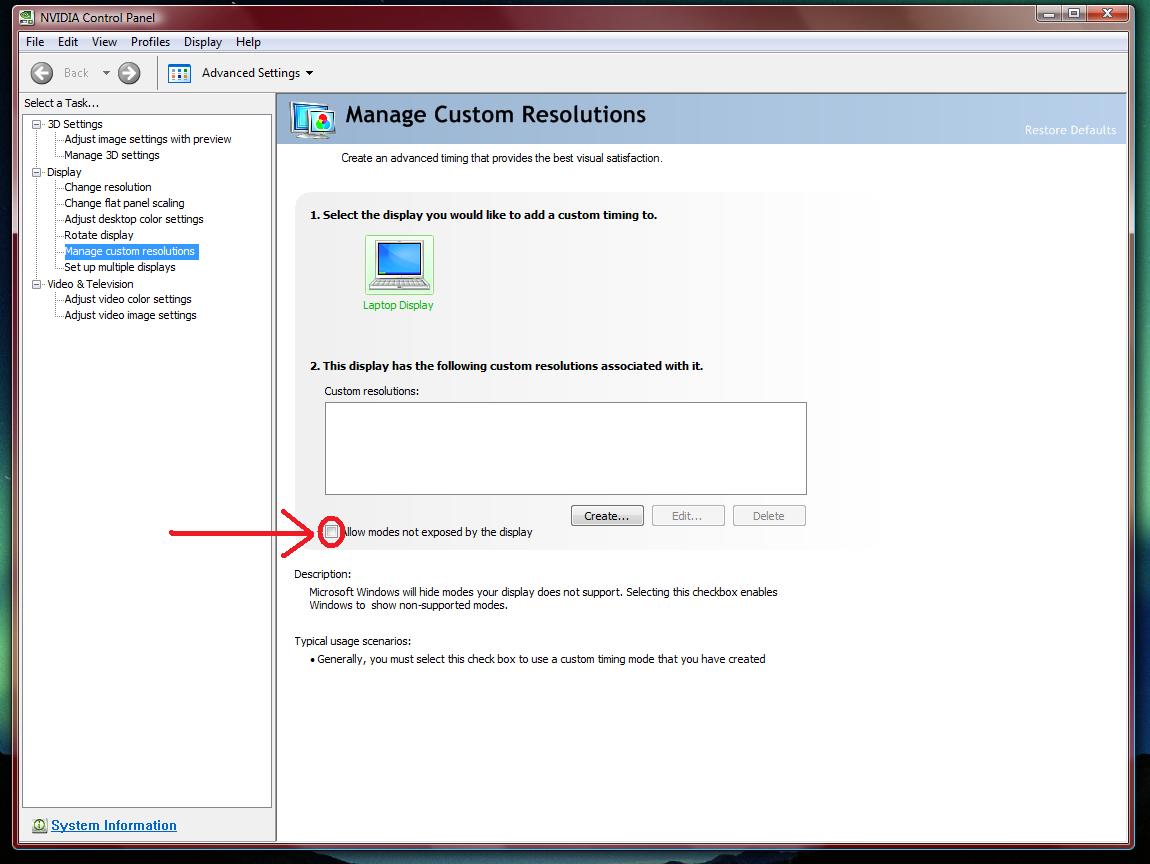Click the Video & Television category label
Screen dimensions: 1150x864
[x=90, y=284]
